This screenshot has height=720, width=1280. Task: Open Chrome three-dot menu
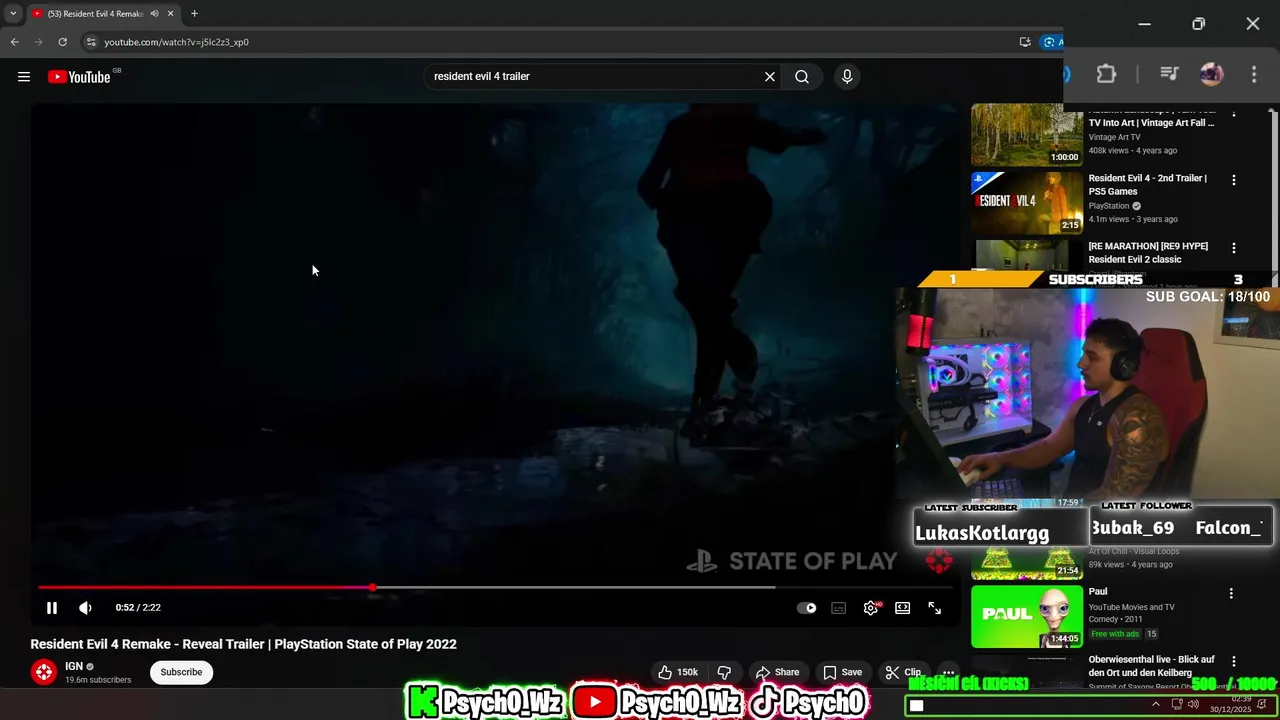coord(1254,74)
